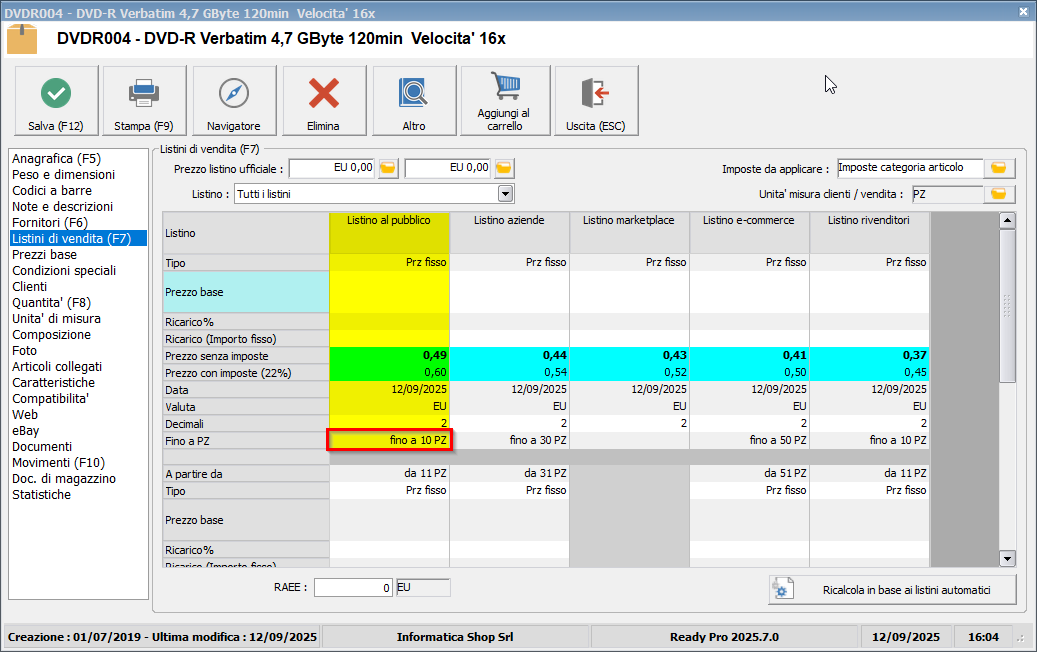The width and height of the screenshot is (1037, 652).
Task: Click scrollbar down arrow of price grid
Action: click(x=1007, y=559)
